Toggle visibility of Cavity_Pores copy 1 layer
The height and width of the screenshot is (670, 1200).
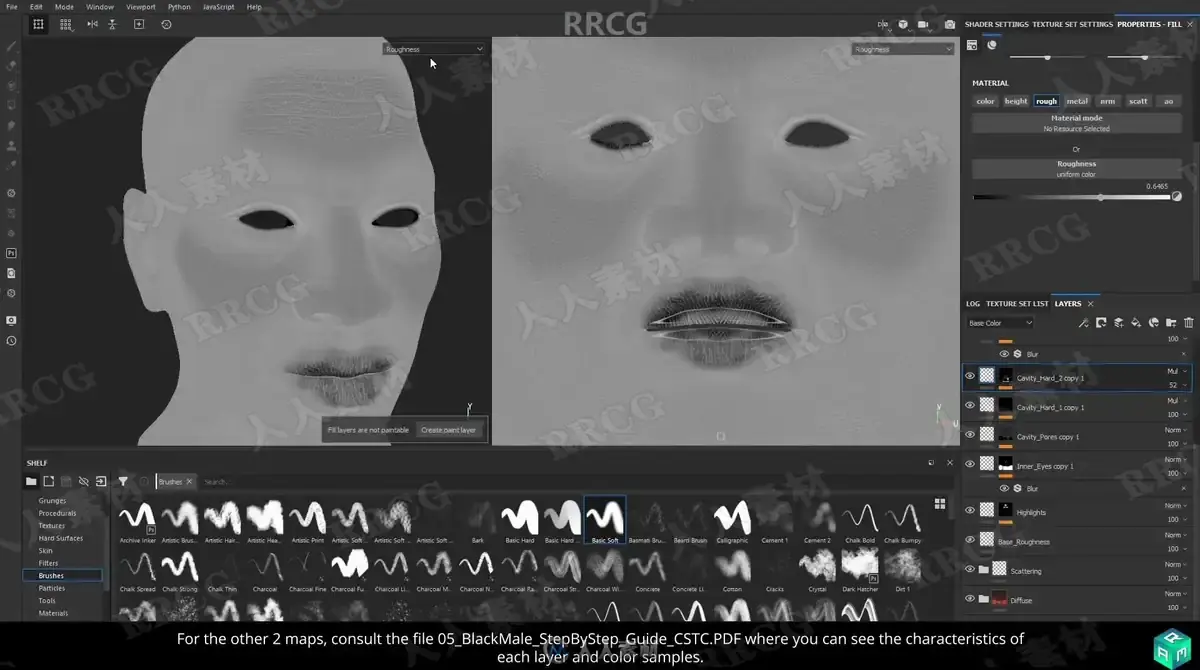click(x=970, y=434)
